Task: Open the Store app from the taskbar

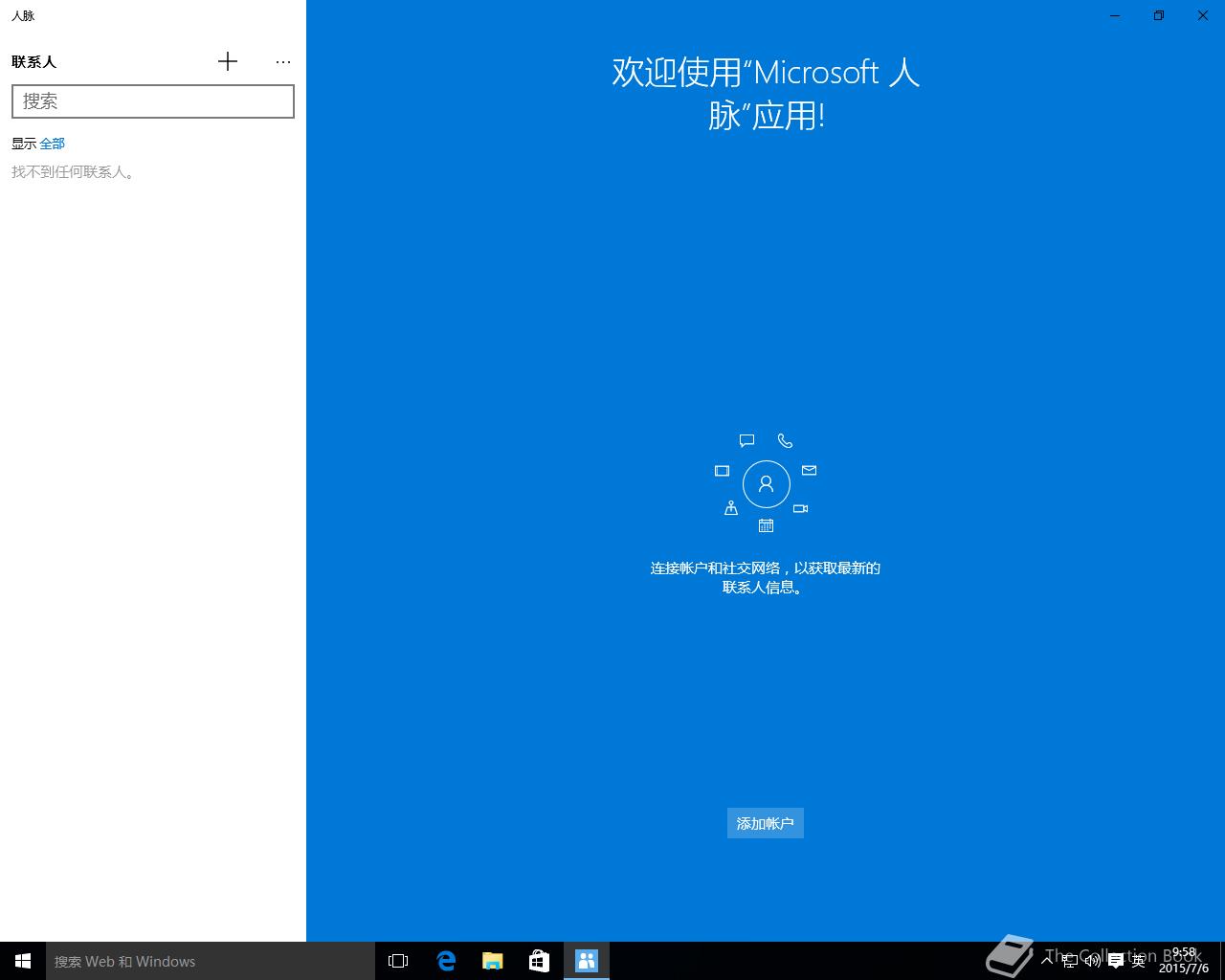Action: [x=540, y=961]
